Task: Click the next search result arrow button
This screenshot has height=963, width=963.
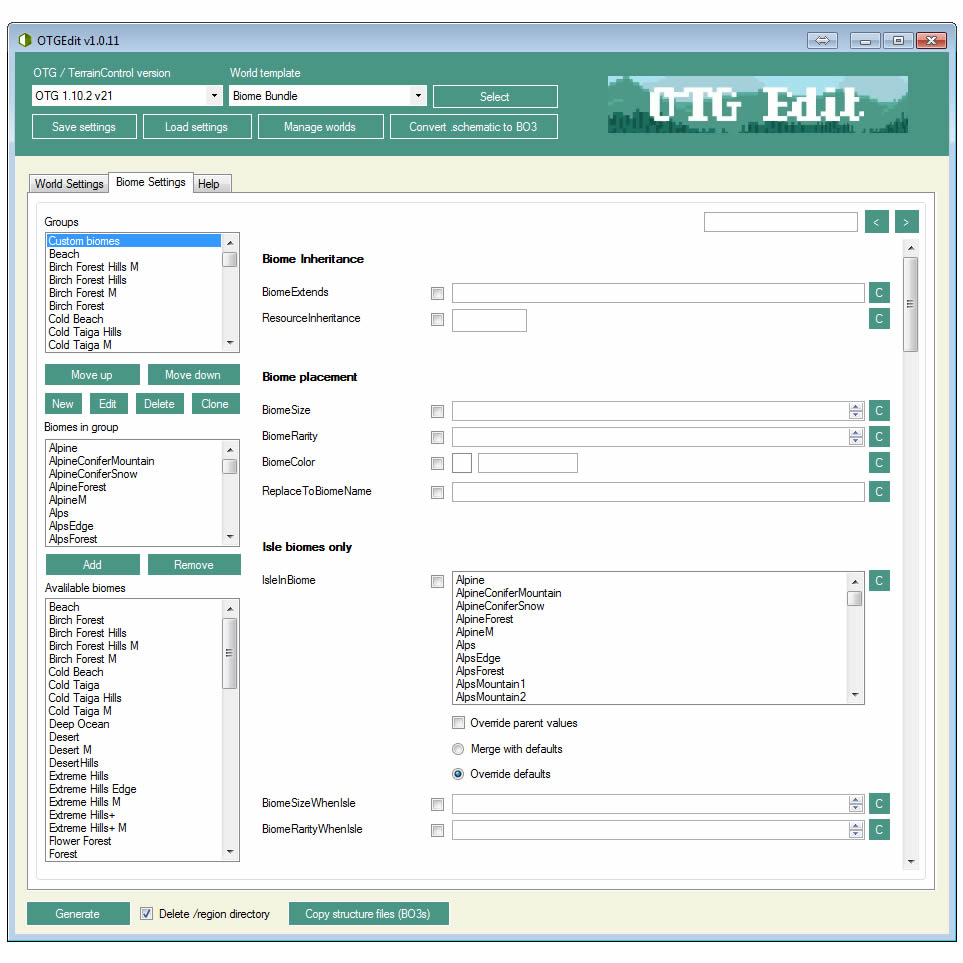Action: coord(906,222)
